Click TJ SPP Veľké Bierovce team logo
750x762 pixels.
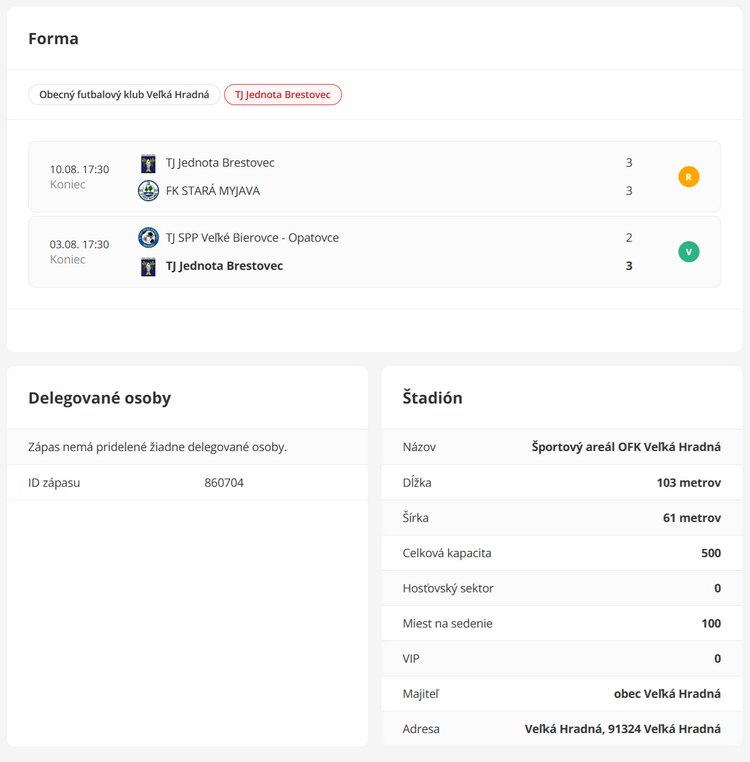148,238
